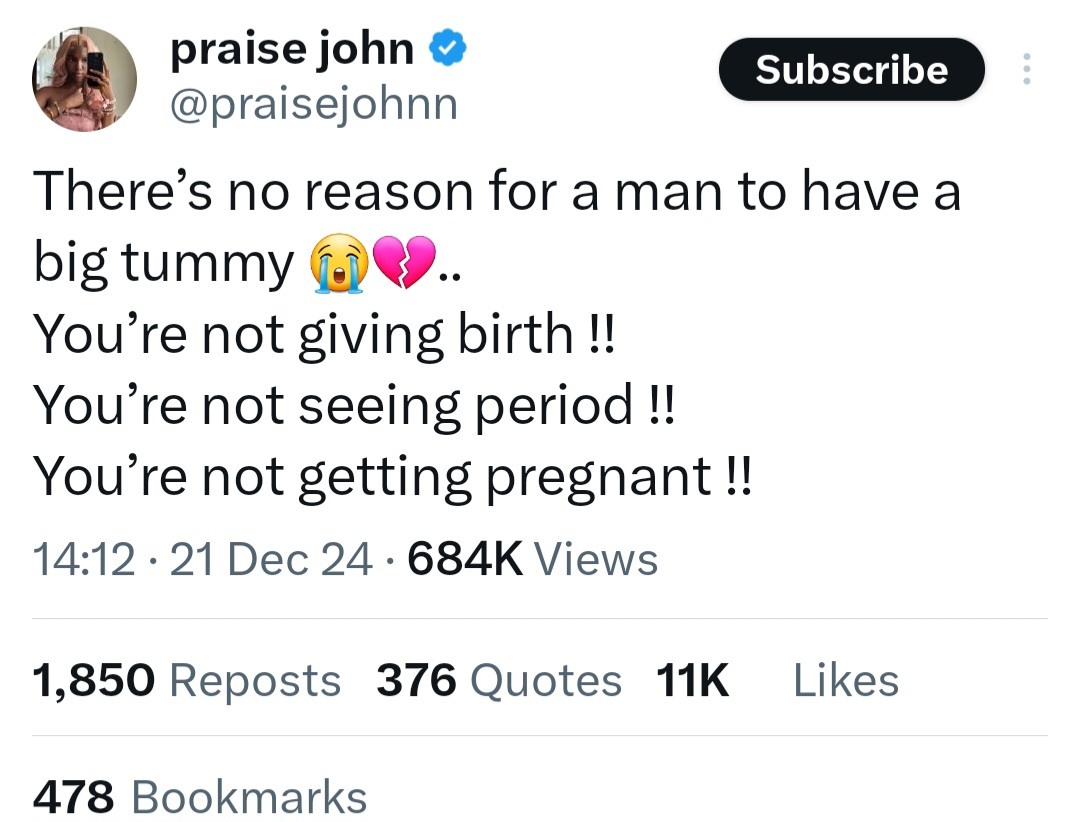The image size is (1080, 822).
Task: Click the blue verified badge
Action: (448, 48)
